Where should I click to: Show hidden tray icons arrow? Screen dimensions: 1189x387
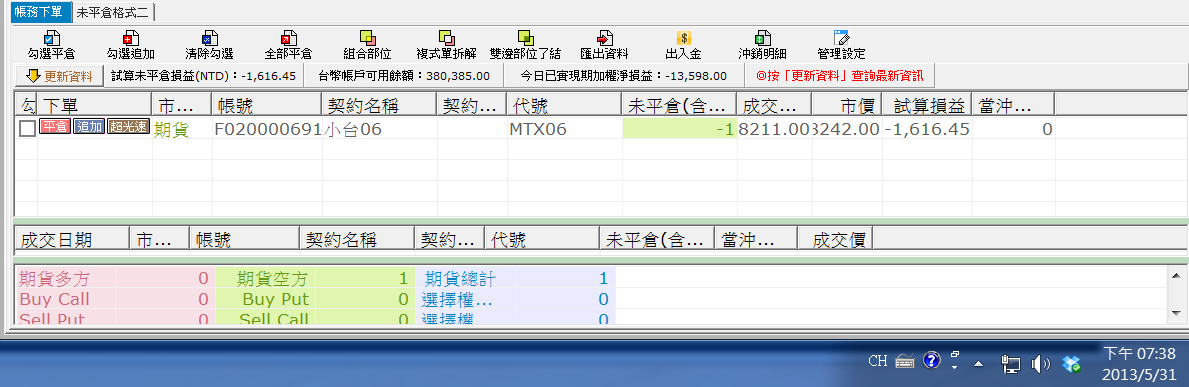click(978, 363)
